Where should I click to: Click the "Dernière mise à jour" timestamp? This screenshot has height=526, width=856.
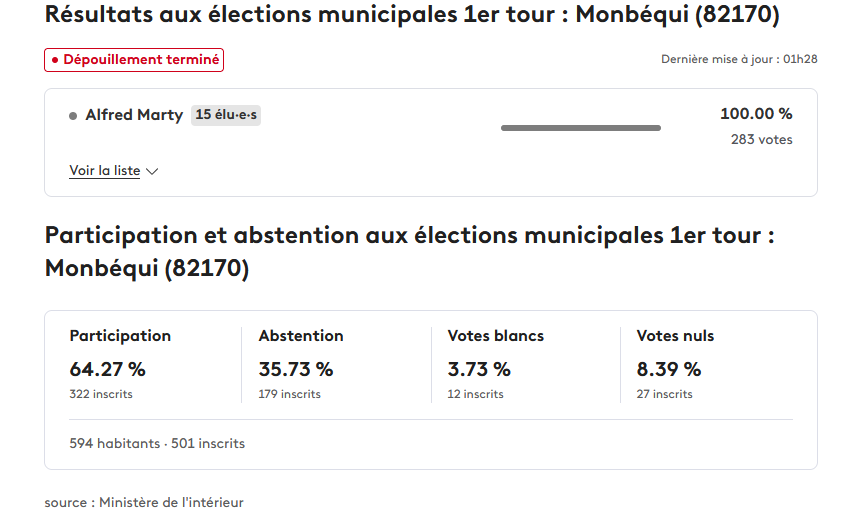click(x=739, y=59)
